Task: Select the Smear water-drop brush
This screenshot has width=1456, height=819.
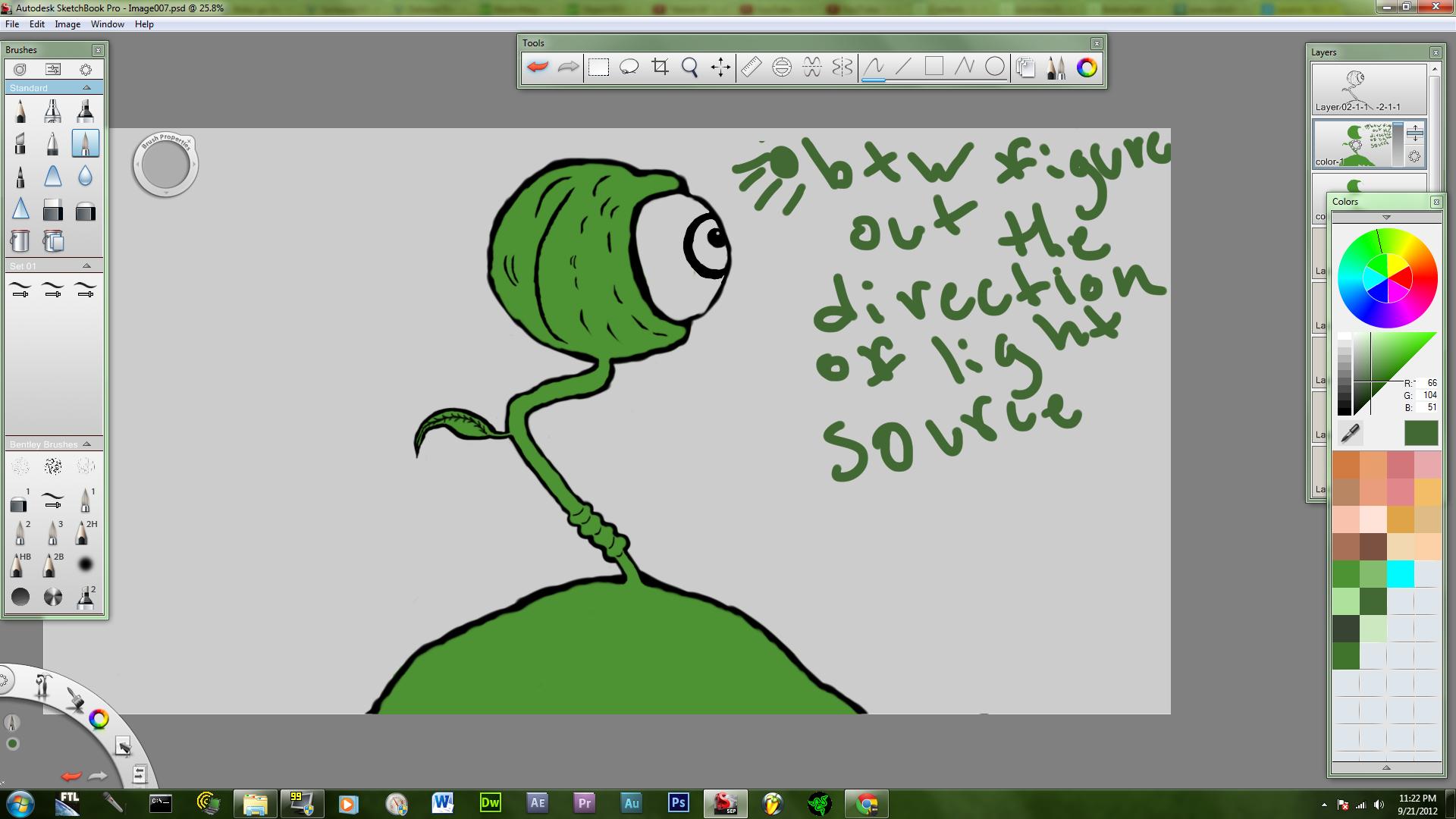Action: [x=85, y=176]
